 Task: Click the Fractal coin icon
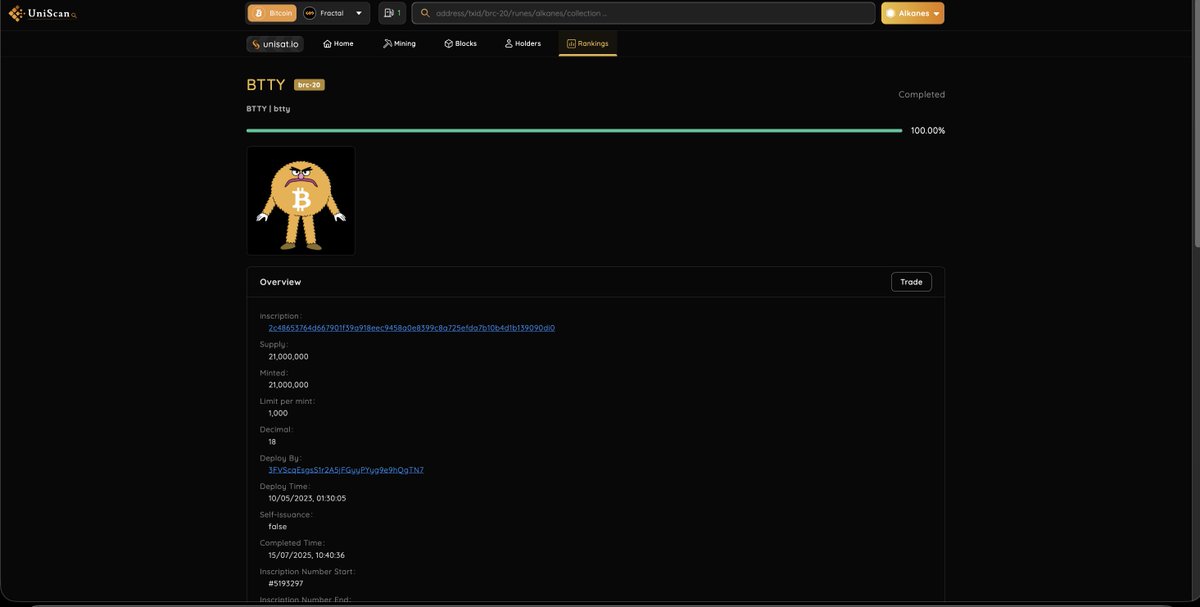tap(308, 11)
